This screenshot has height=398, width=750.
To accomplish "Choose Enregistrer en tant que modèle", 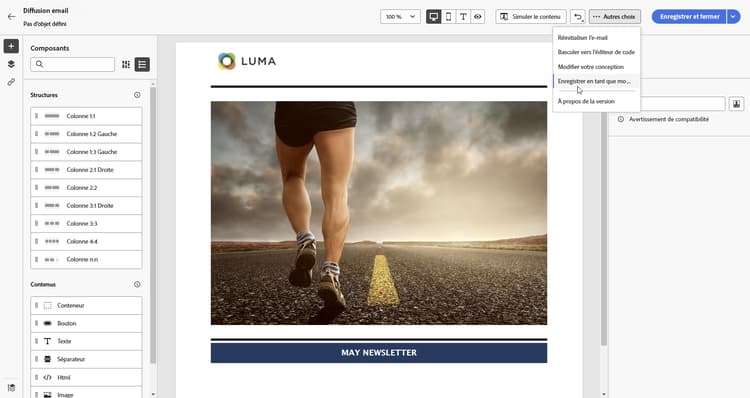I will (596, 81).
